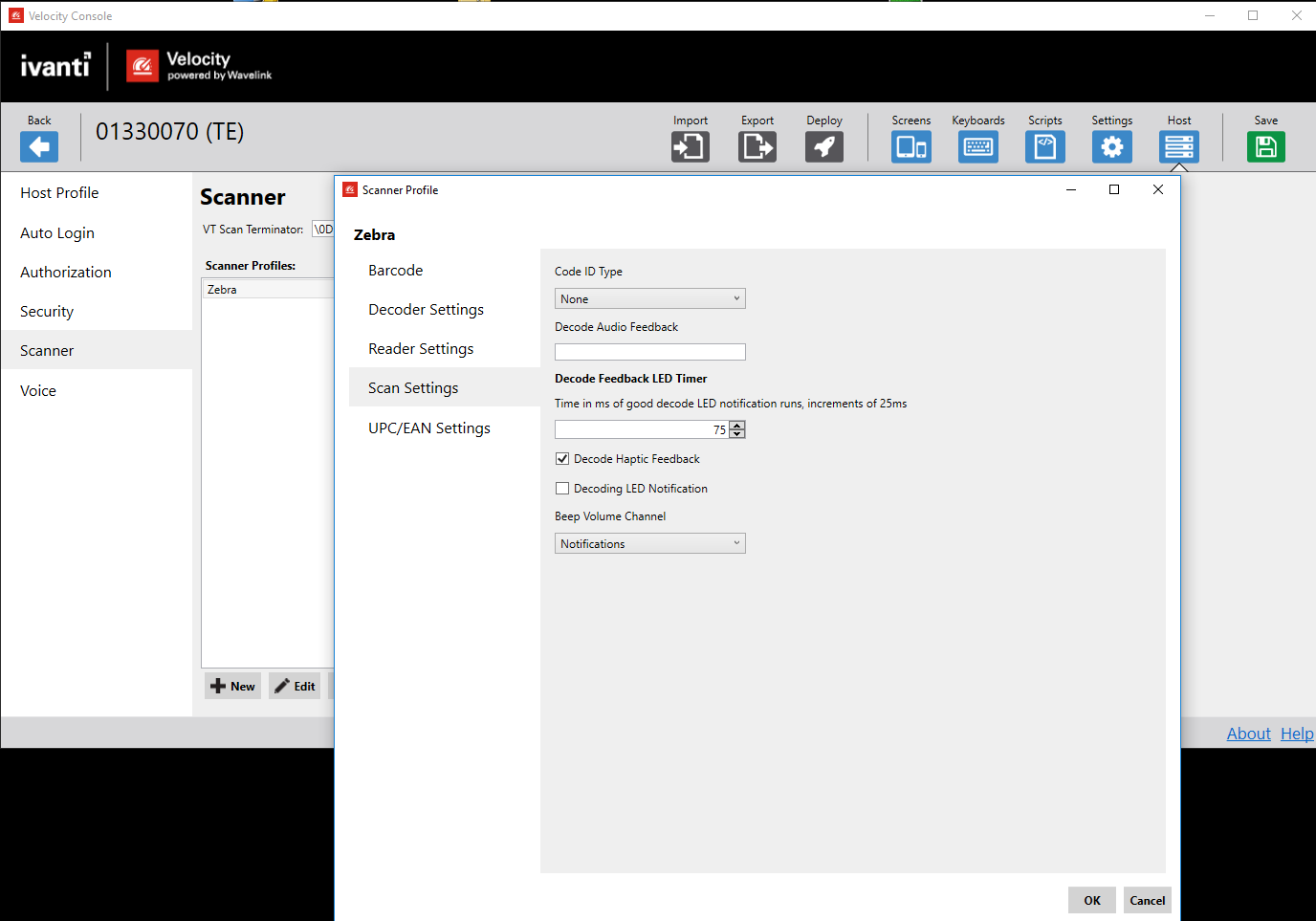1316x921 pixels.
Task: Open the Beep Volume Channel dropdown
Action: tap(649, 542)
